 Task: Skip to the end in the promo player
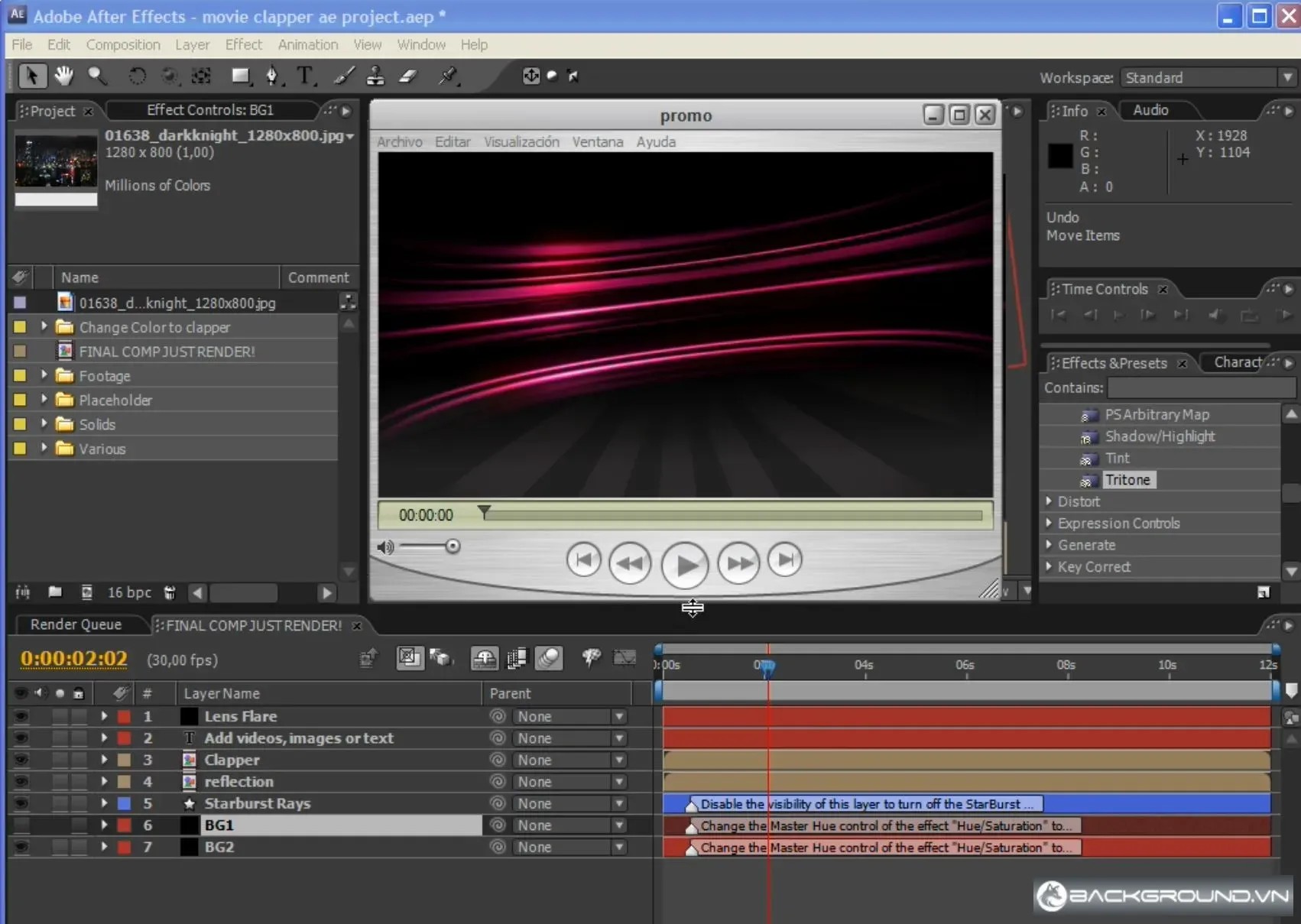click(x=785, y=560)
